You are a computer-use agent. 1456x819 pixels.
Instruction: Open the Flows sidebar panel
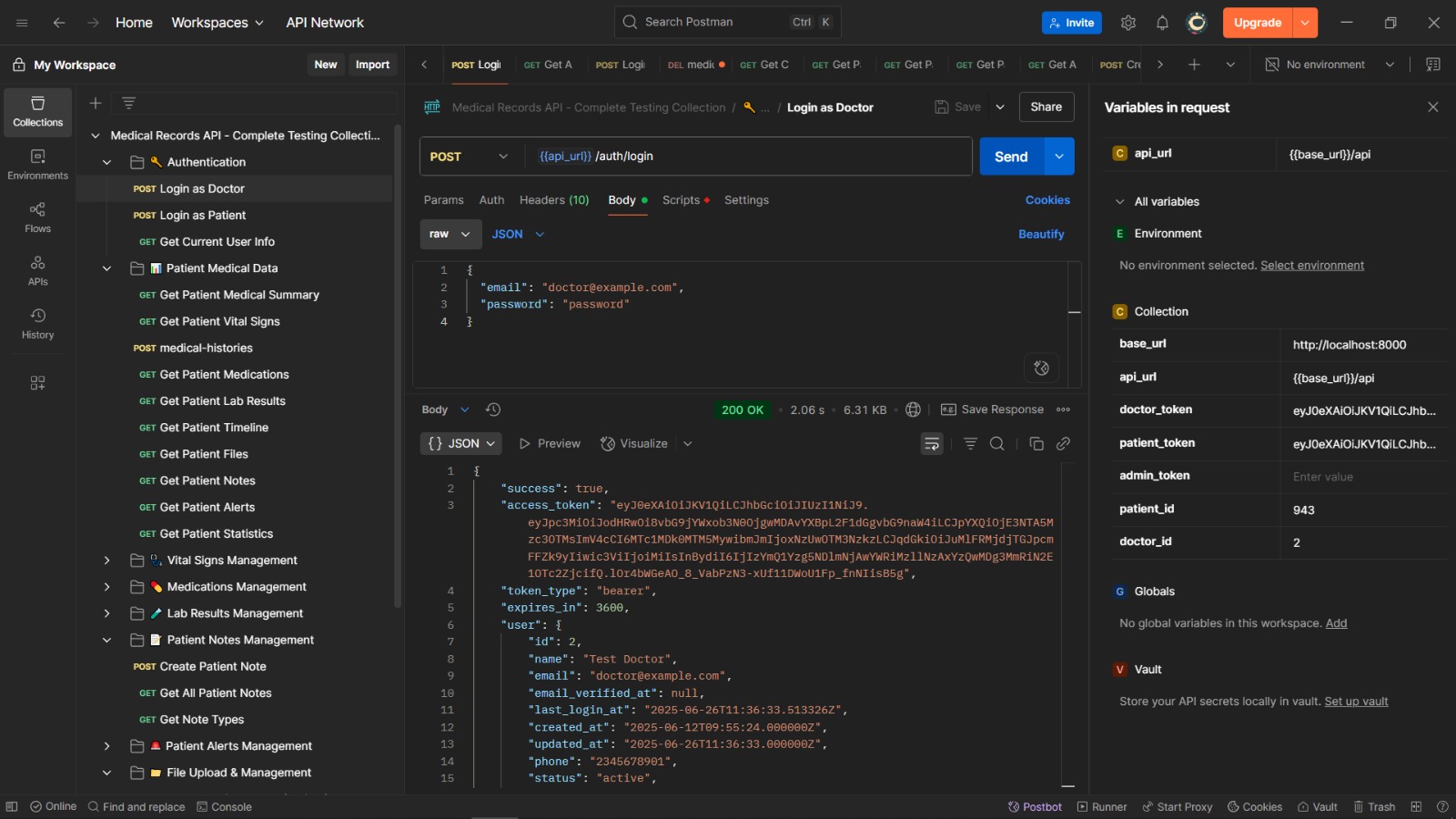tap(37, 217)
